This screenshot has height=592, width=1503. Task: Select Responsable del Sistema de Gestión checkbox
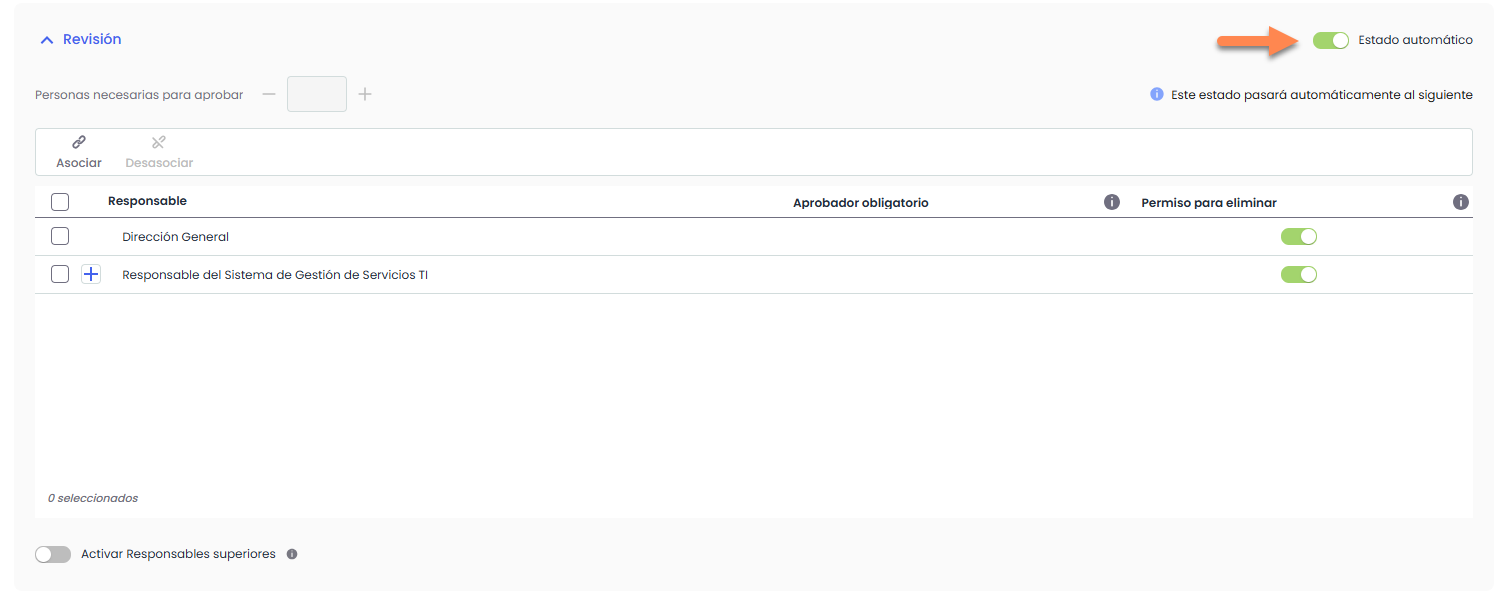coord(60,274)
